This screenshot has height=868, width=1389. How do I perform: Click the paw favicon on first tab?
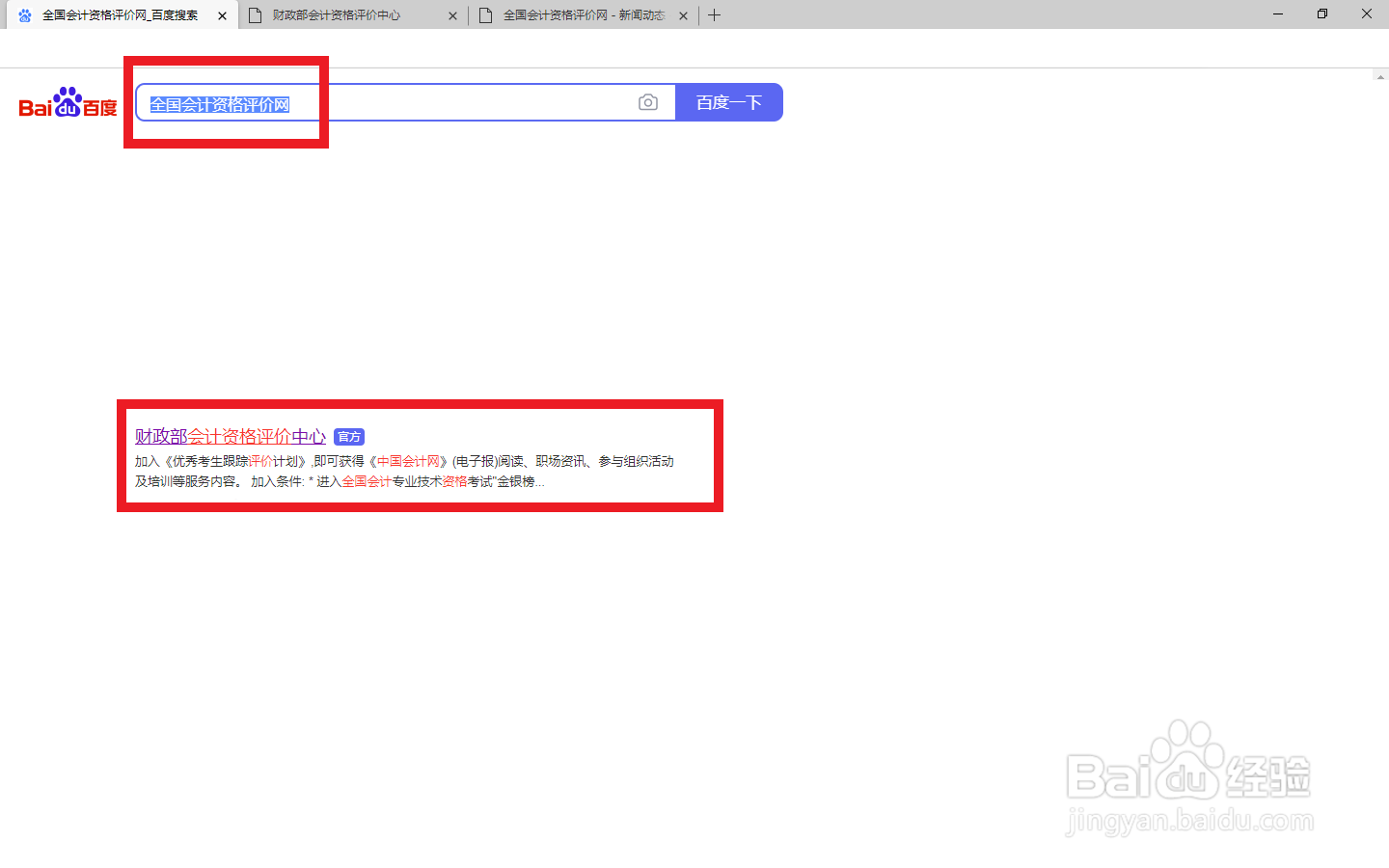click(25, 15)
